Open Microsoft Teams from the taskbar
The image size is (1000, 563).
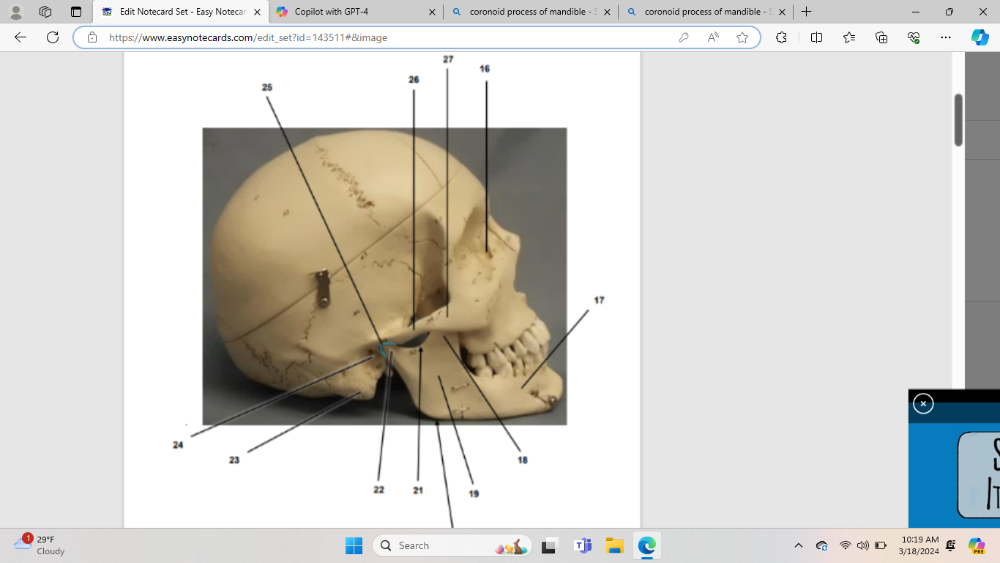[582, 546]
